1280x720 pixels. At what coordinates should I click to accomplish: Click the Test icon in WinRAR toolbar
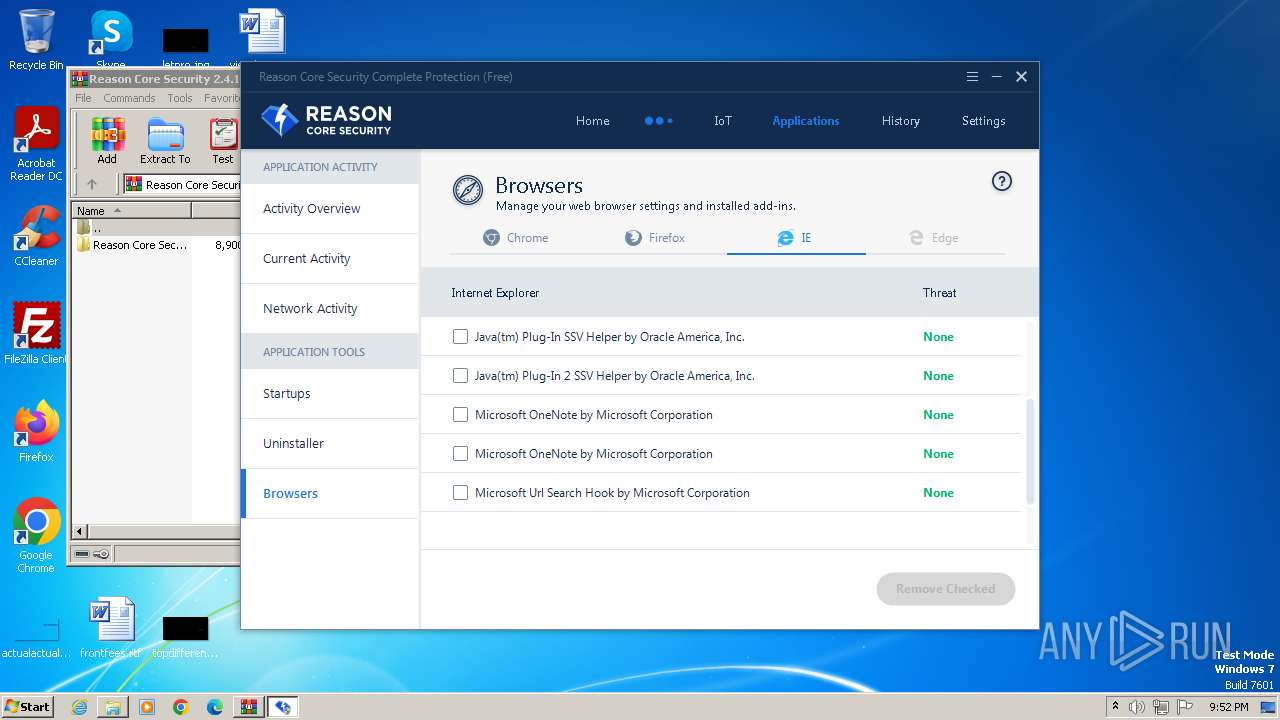pos(223,141)
